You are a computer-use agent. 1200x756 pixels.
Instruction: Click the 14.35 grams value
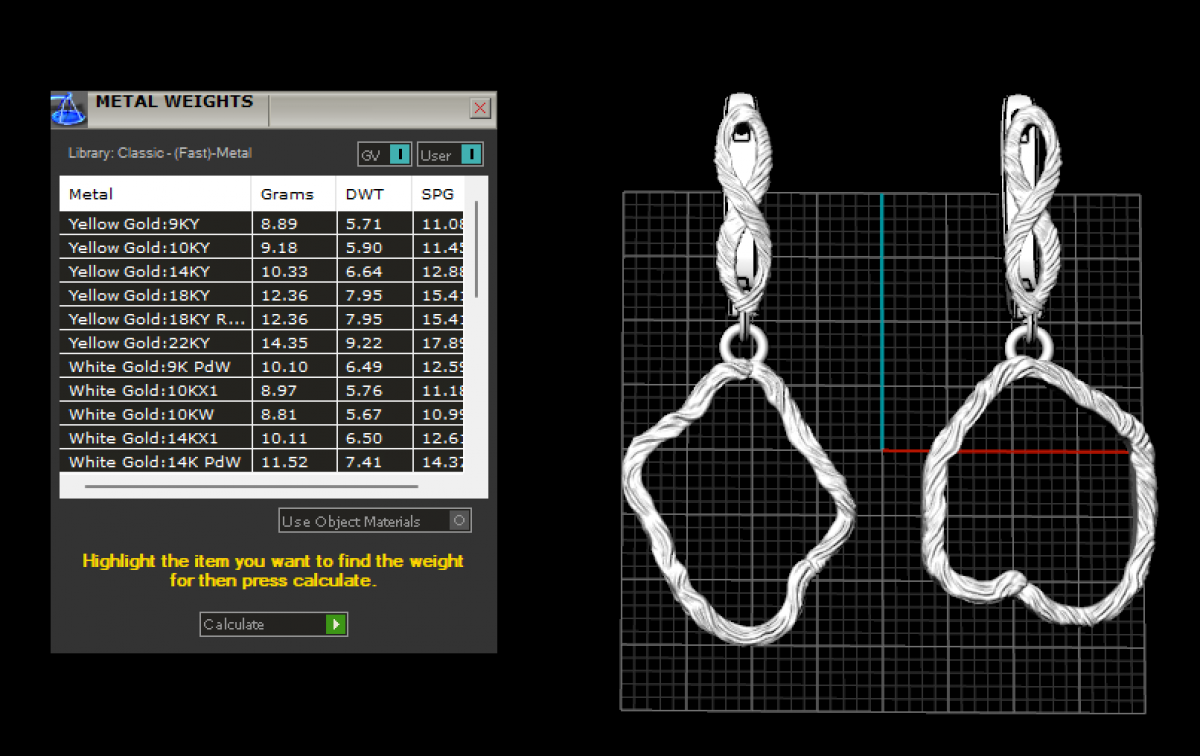tap(284, 343)
